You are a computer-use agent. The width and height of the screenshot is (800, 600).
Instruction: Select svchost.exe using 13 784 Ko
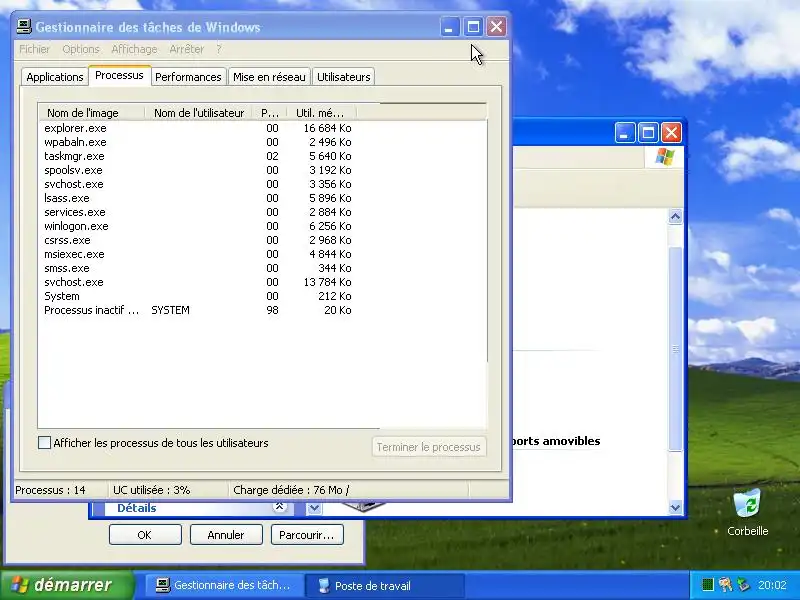[198, 282]
